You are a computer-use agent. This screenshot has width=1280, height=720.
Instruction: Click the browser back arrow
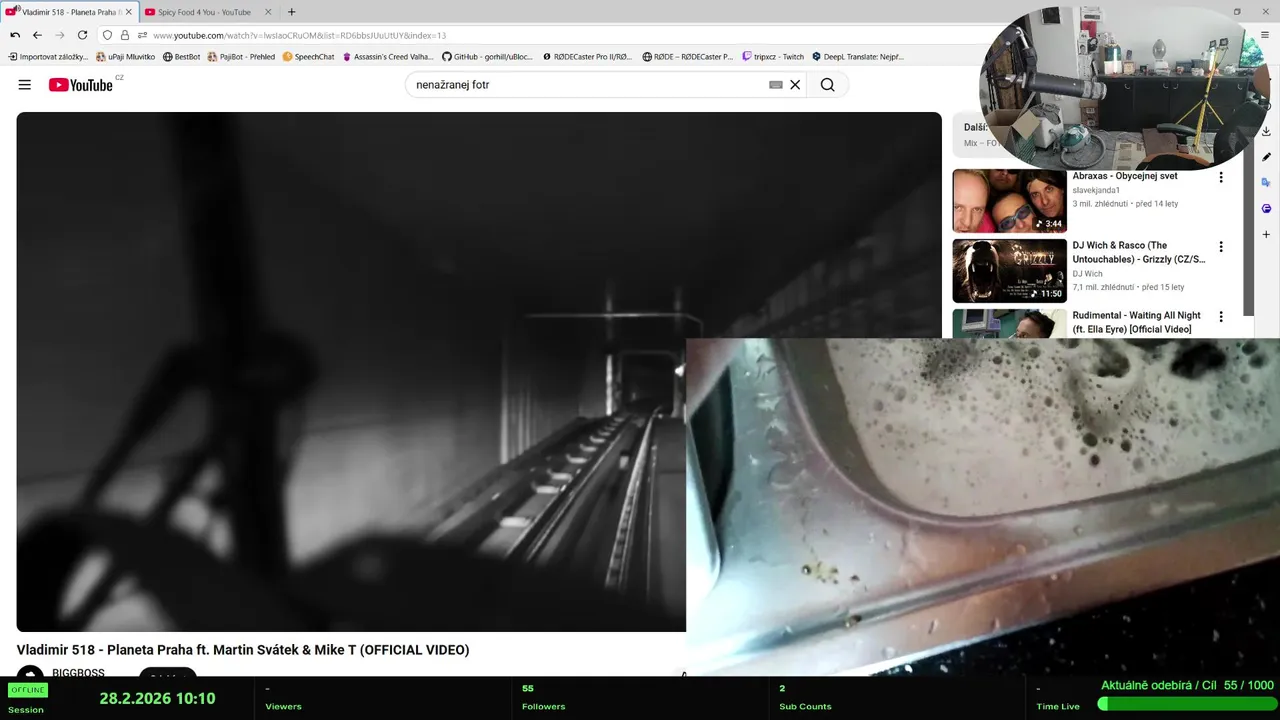click(x=37, y=35)
